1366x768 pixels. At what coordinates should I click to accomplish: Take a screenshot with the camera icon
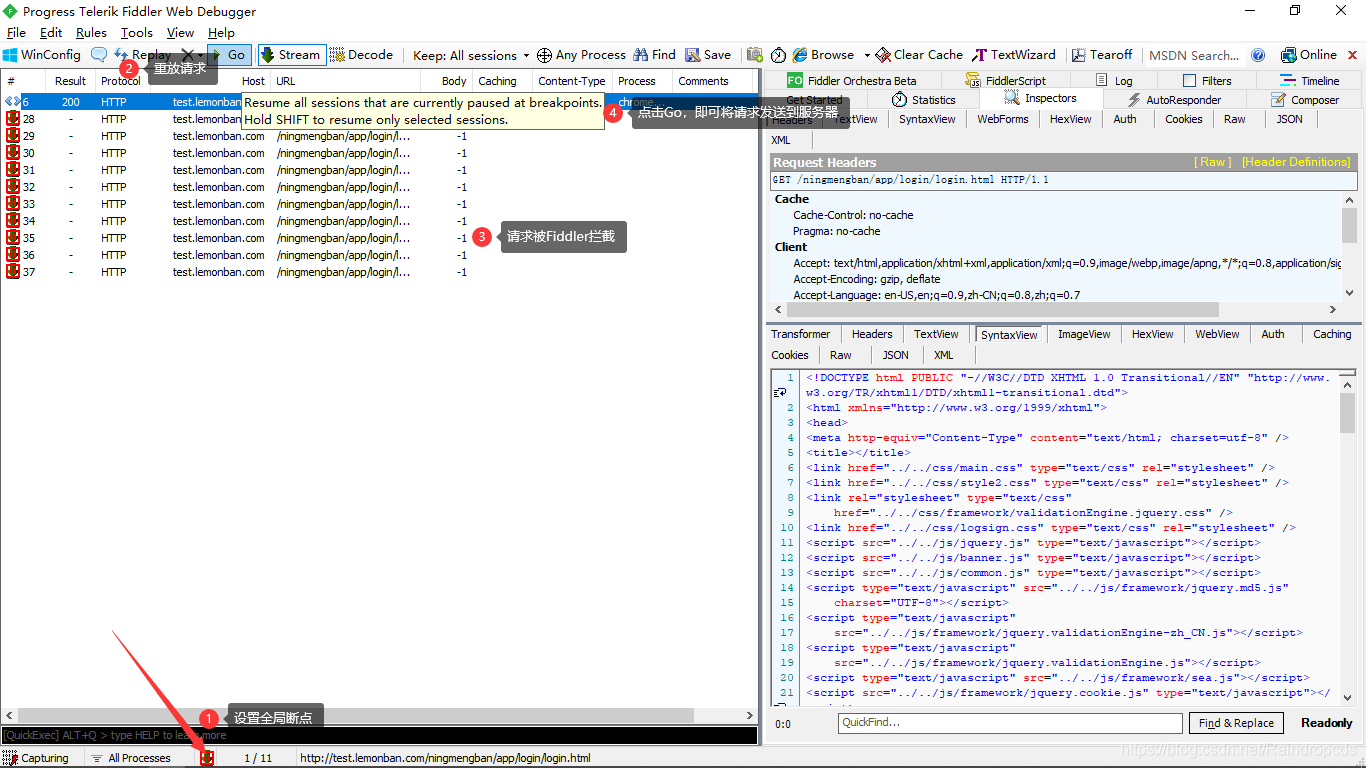point(755,55)
